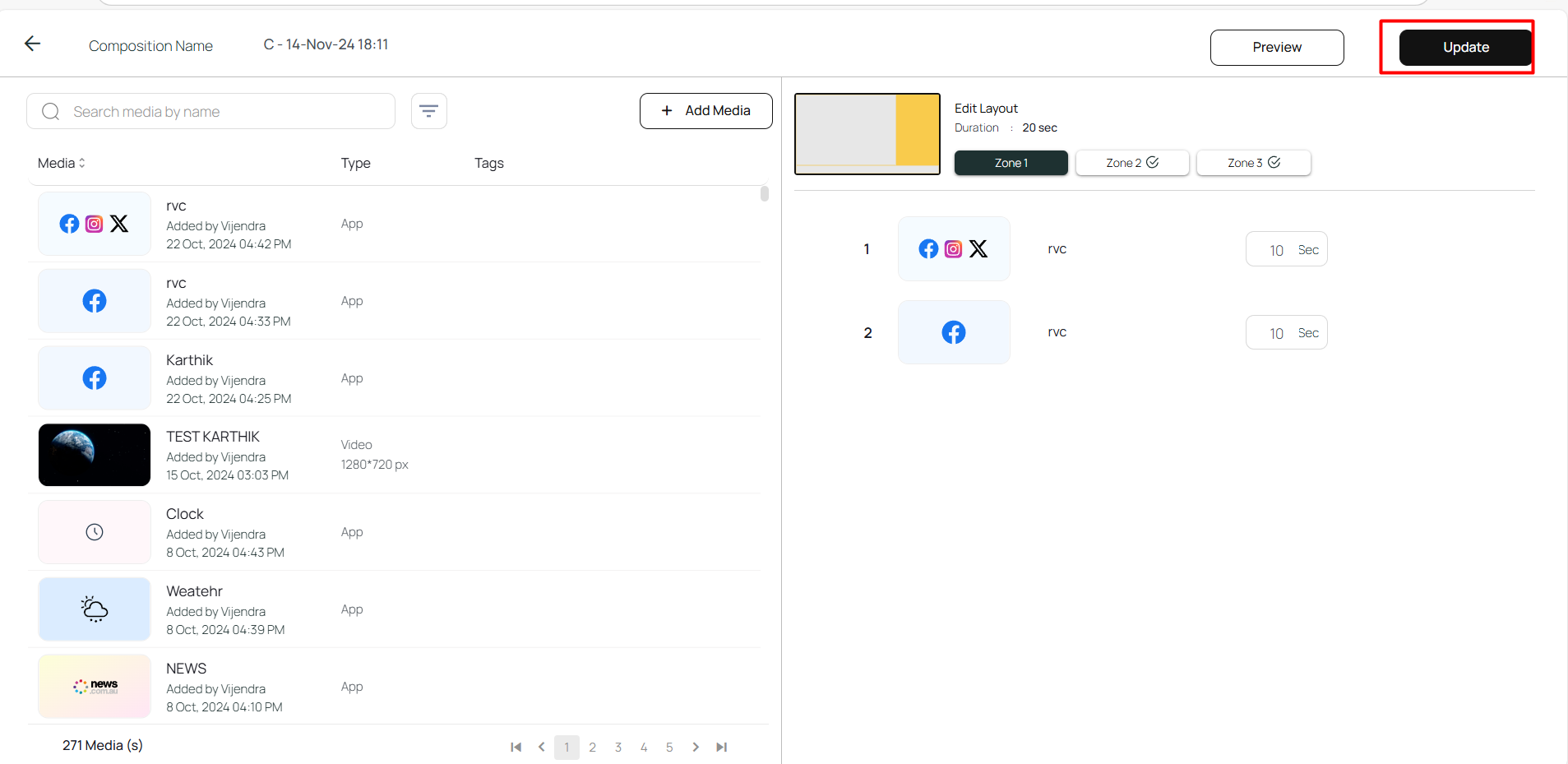Viewport: 1568px width, 764px height.
Task: Select the Weatehr app icon thumbnail
Action: point(95,609)
